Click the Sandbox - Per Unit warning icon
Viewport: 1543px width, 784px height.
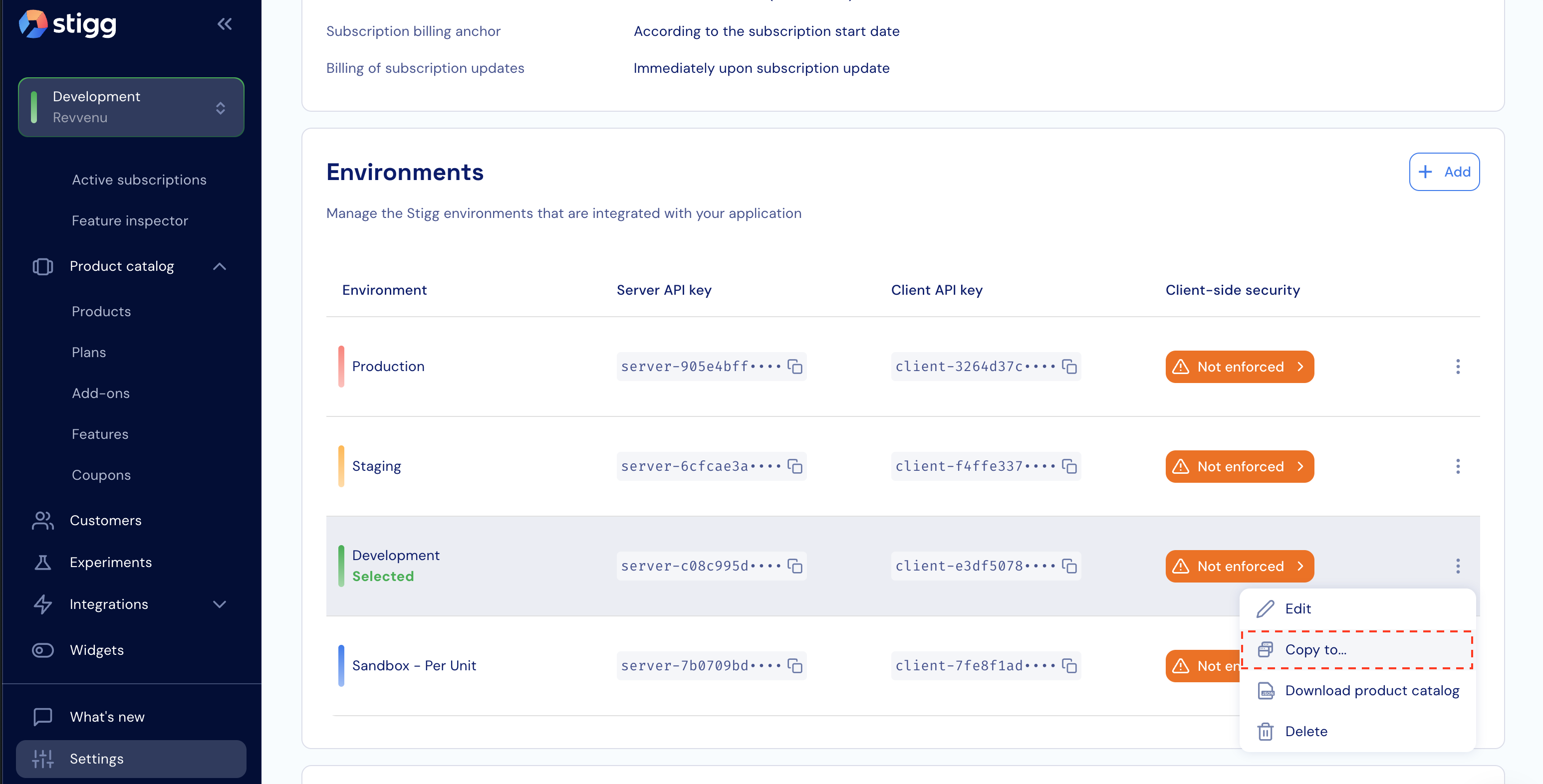(x=1180, y=665)
